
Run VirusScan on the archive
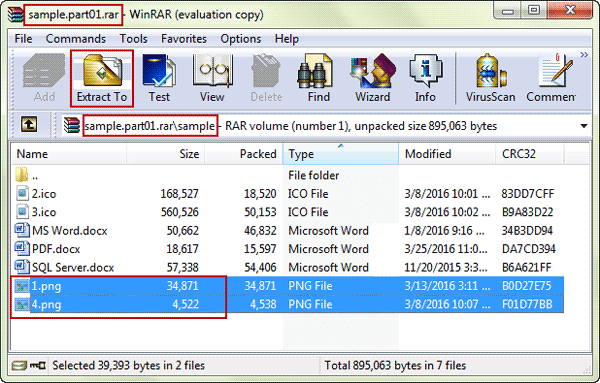[490, 78]
